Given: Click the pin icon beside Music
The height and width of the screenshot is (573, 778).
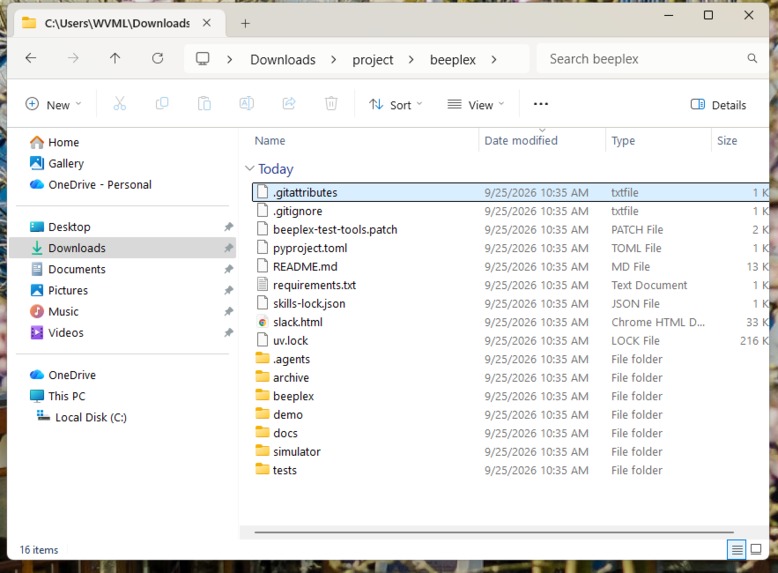Looking at the screenshot, I should pos(228,312).
